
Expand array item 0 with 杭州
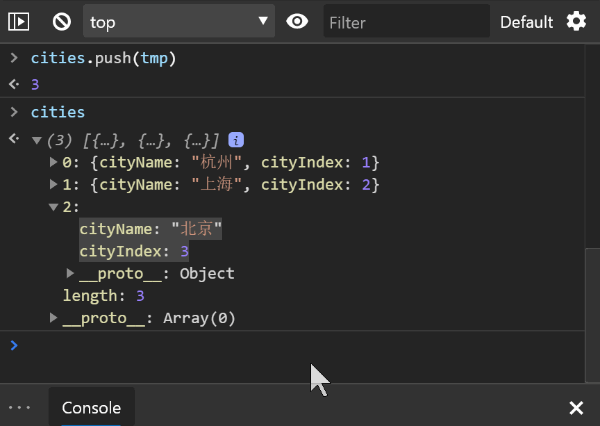tap(53, 162)
